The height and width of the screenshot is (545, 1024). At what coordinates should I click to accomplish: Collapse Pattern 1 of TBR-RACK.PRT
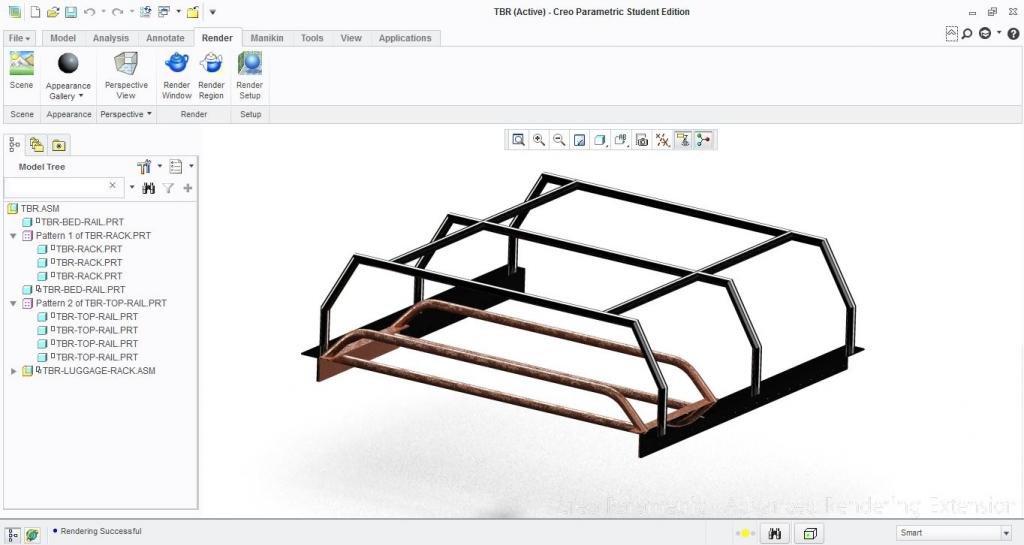click(x=13, y=236)
